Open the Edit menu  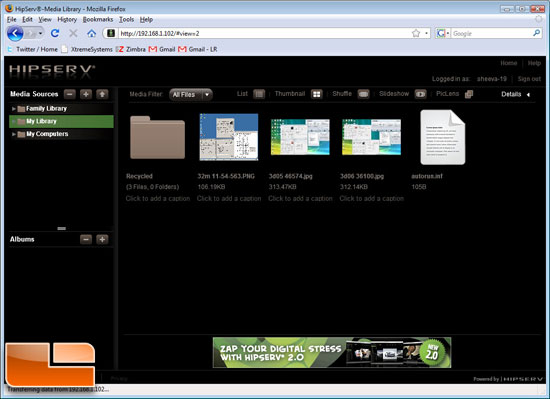[27, 20]
